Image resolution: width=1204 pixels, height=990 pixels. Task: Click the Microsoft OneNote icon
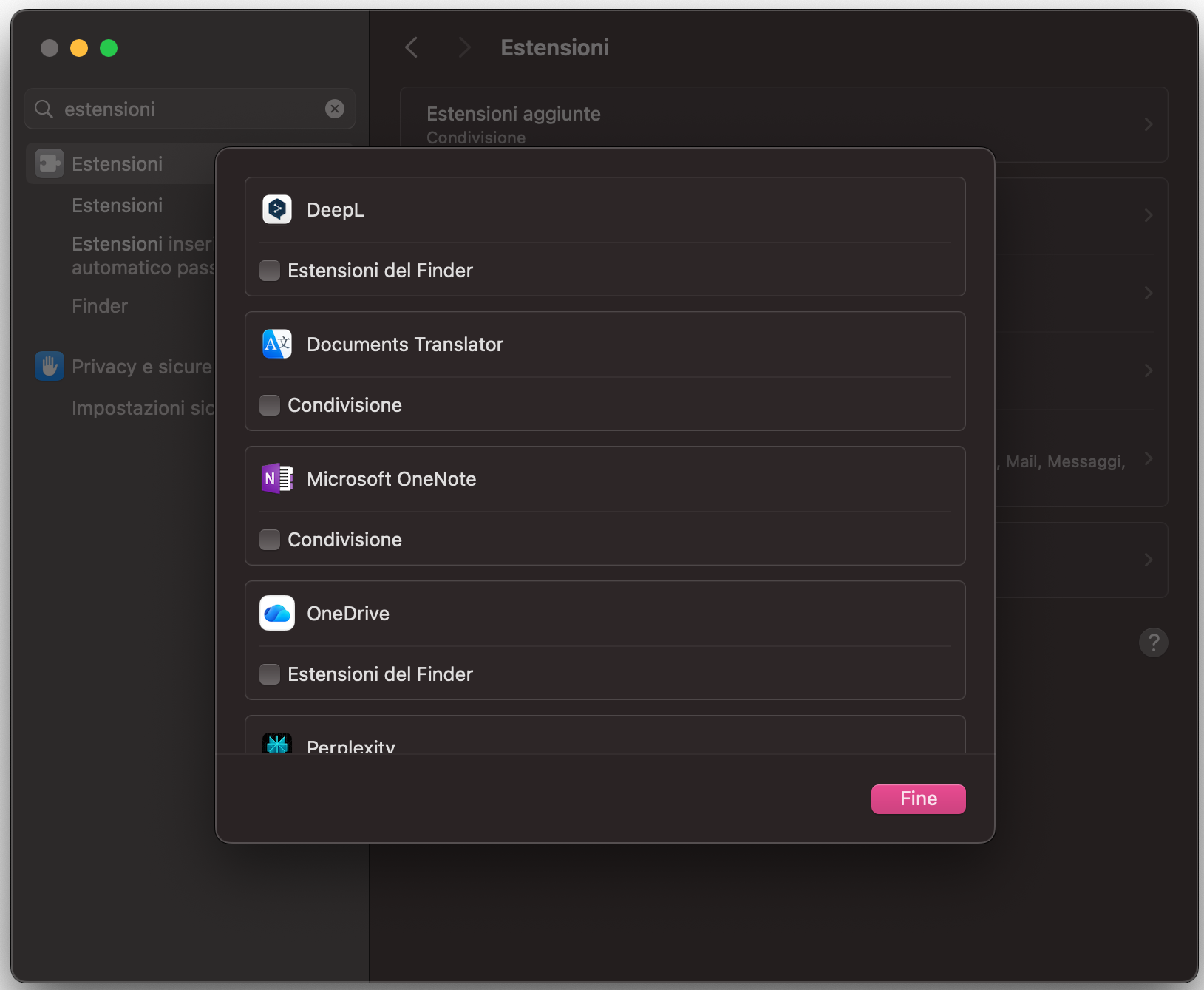pos(276,478)
